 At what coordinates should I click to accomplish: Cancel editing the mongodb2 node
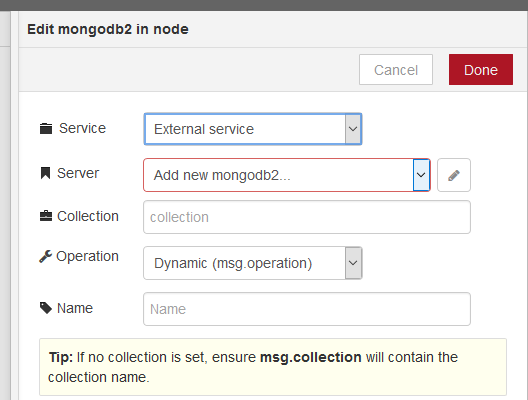[x=396, y=70]
